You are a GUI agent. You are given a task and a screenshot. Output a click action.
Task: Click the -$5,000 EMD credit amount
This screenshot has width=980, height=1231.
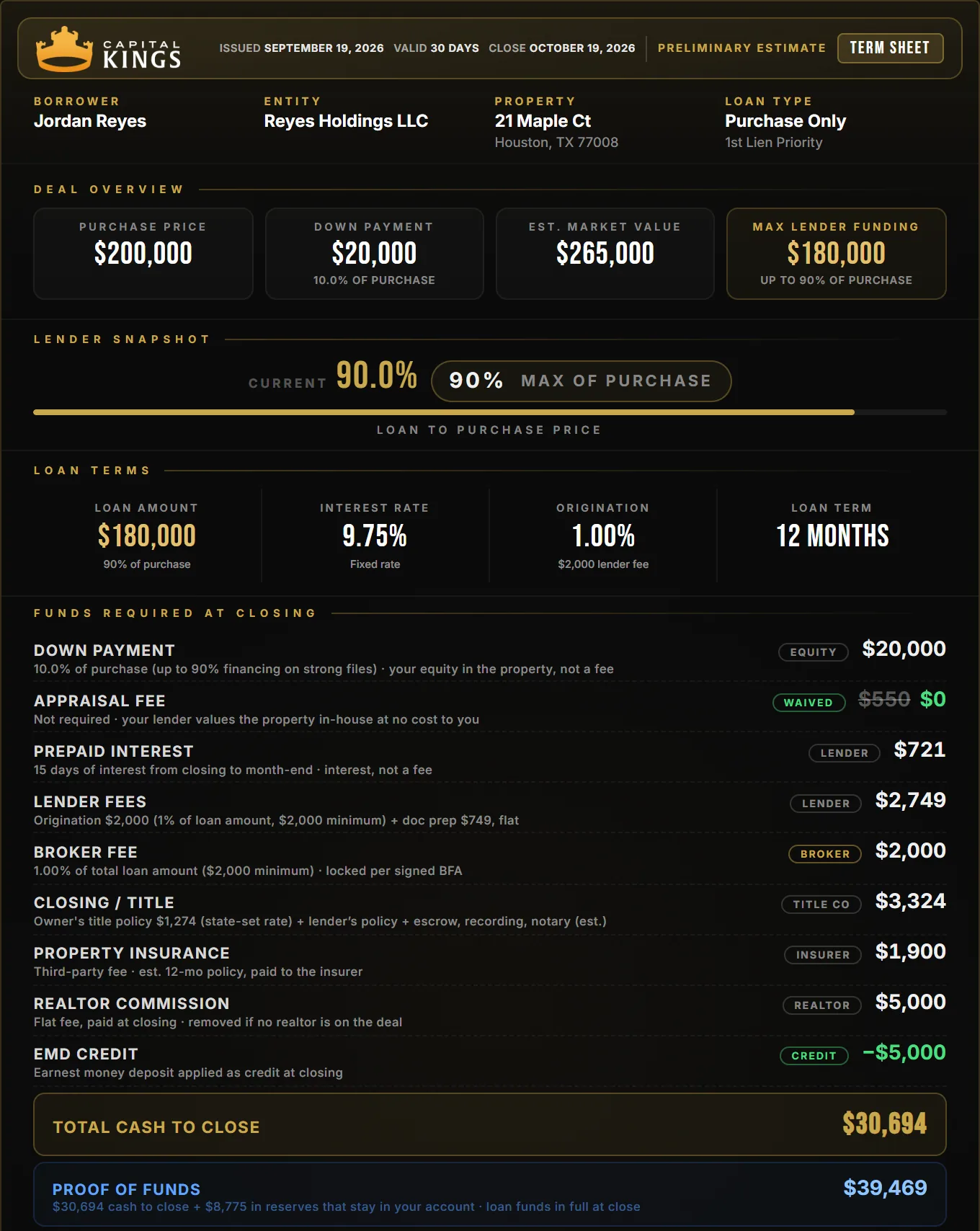904,1052
